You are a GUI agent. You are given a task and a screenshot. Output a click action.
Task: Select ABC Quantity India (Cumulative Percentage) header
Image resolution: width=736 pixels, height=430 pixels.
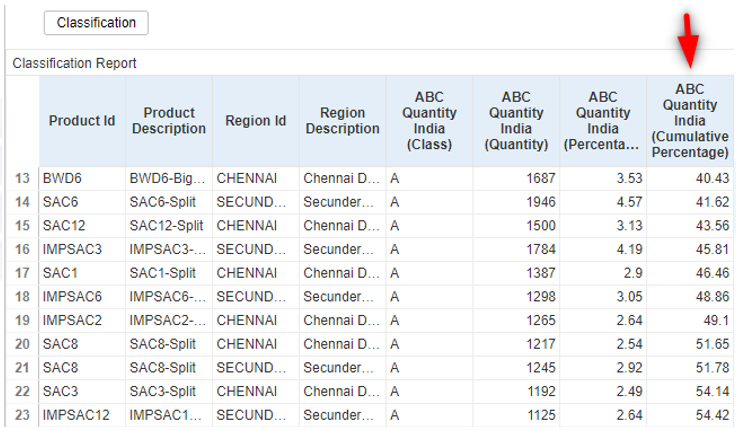click(690, 121)
